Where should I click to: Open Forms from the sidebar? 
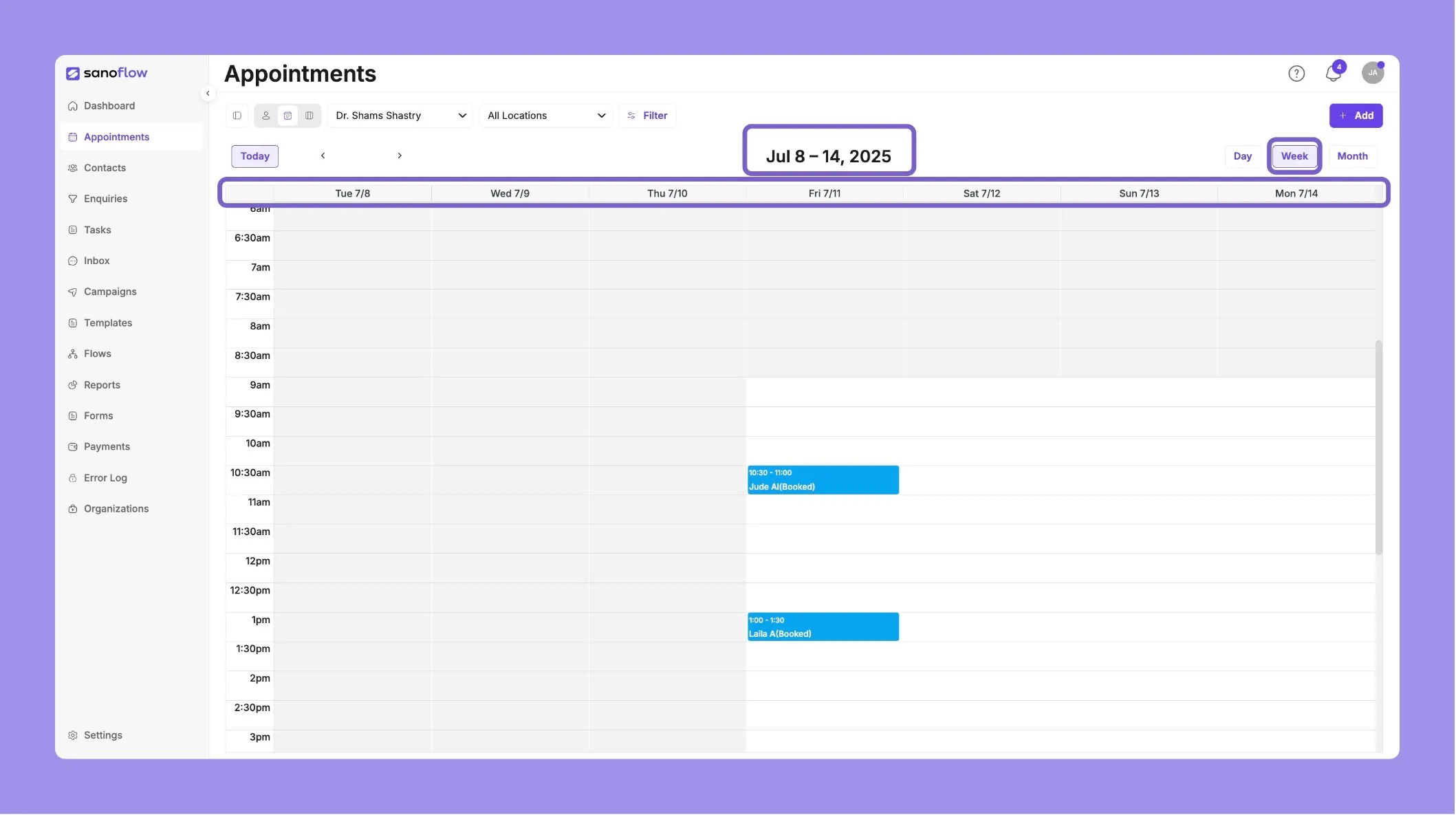pyautogui.click(x=98, y=416)
